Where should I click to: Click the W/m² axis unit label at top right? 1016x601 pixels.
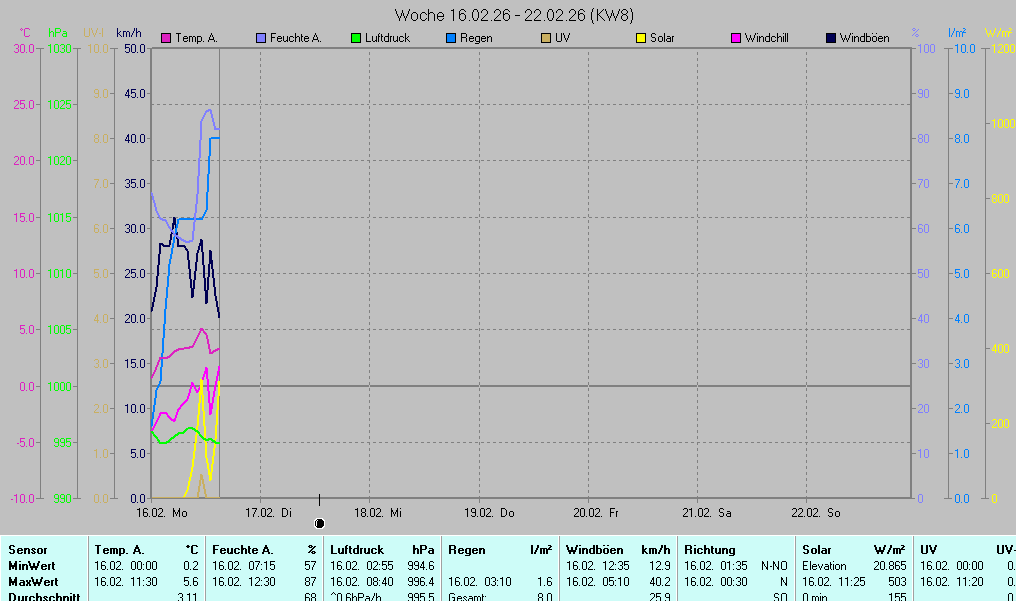1000,33
